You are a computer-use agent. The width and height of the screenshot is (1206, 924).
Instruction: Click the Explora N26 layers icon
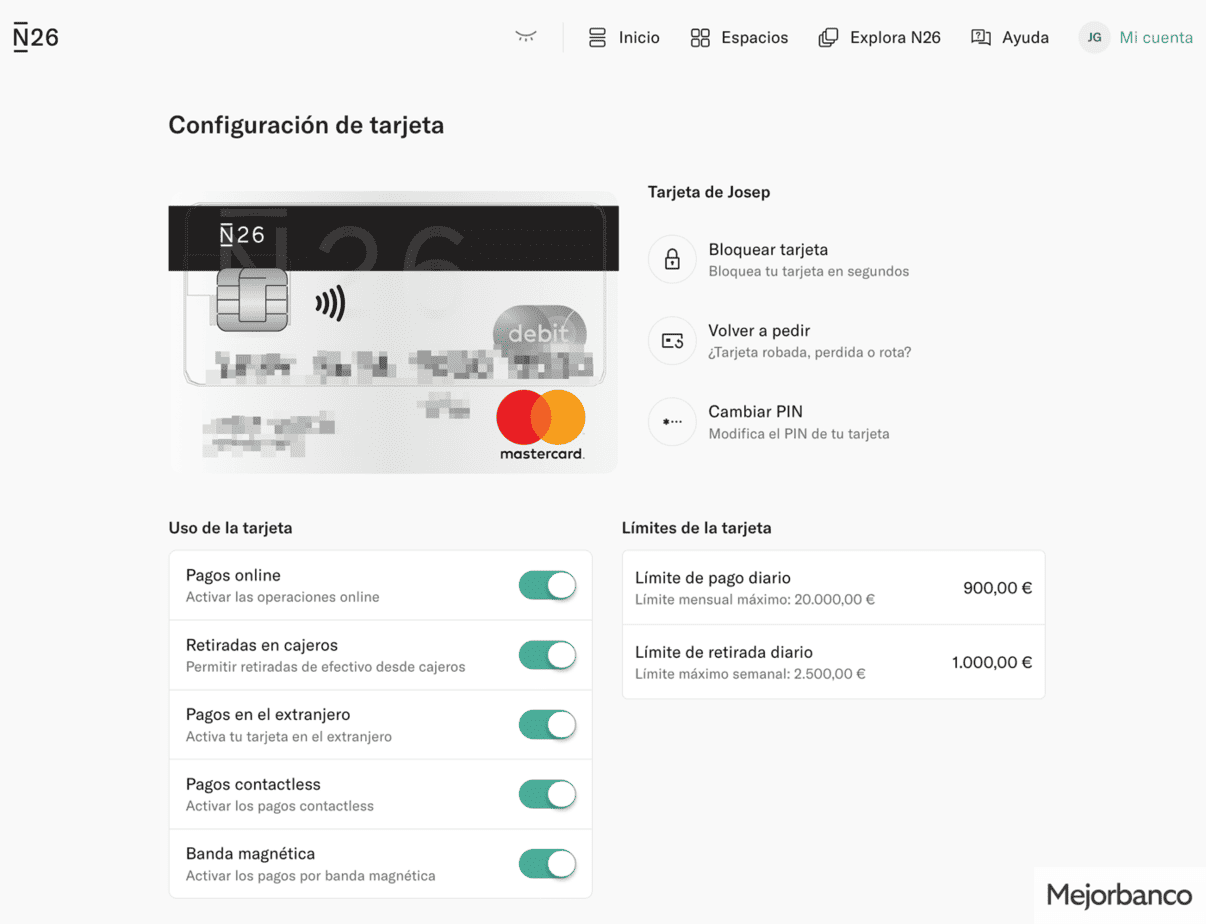(x=828, y=38)
